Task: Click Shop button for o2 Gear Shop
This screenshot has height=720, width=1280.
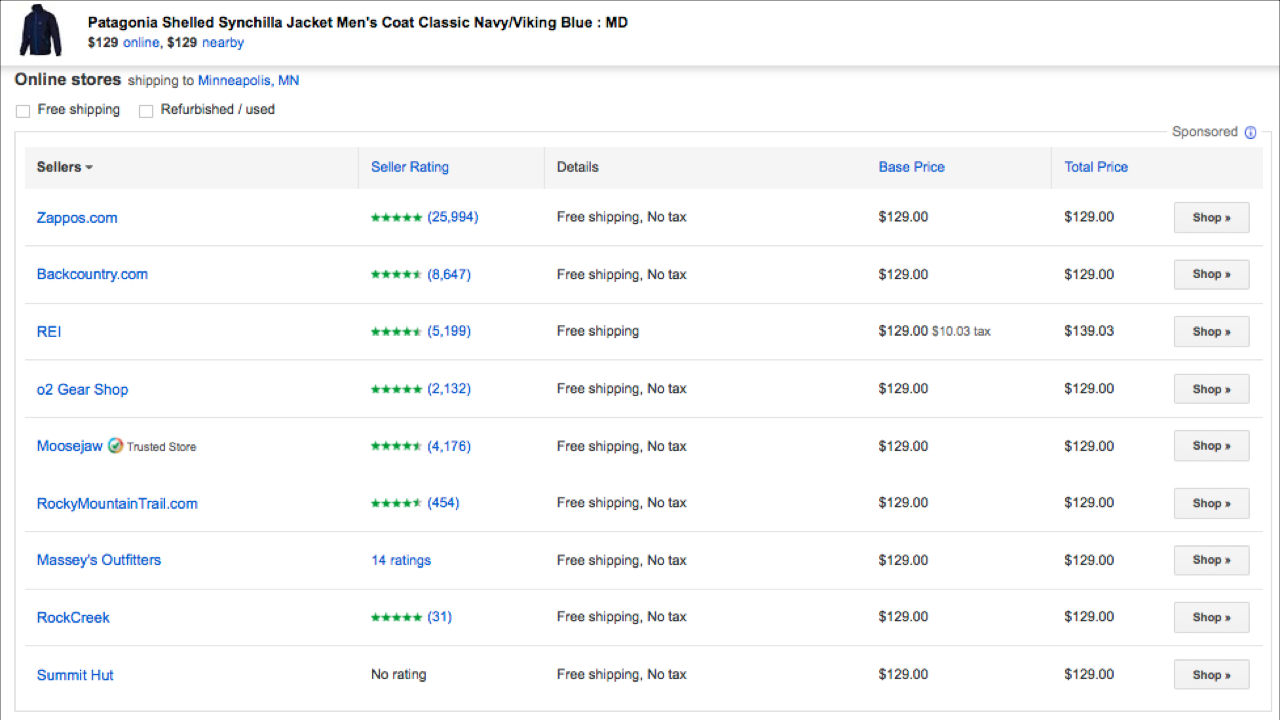Action: (1211, 389)
